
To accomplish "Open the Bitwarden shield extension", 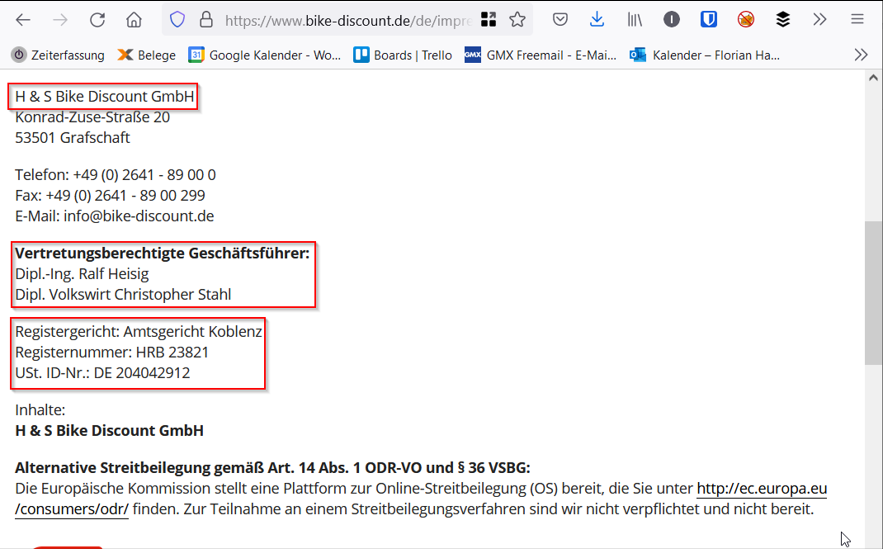I will click(708, 20).
